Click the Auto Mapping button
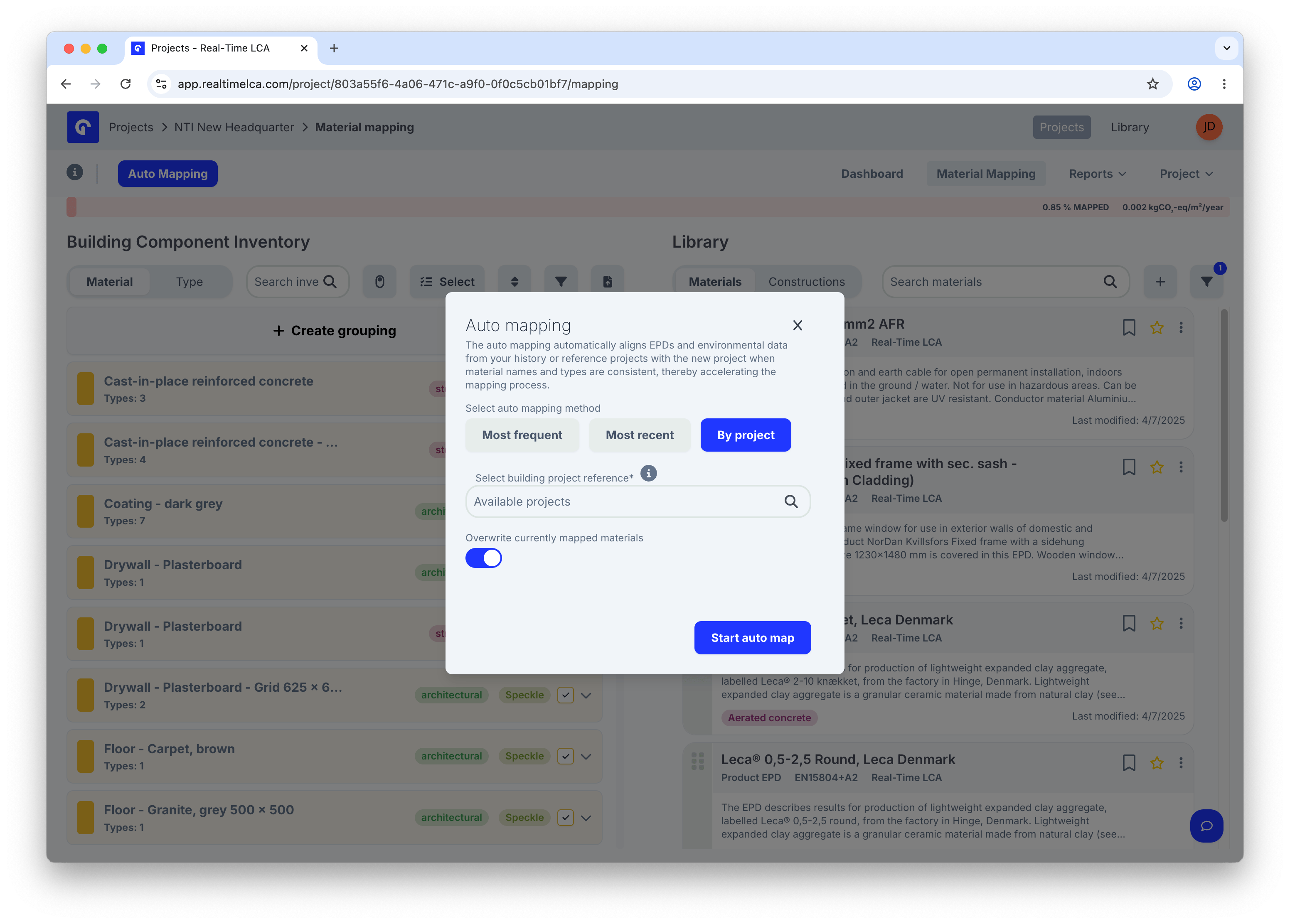The image size is (1290, 924). coord(168,173)
